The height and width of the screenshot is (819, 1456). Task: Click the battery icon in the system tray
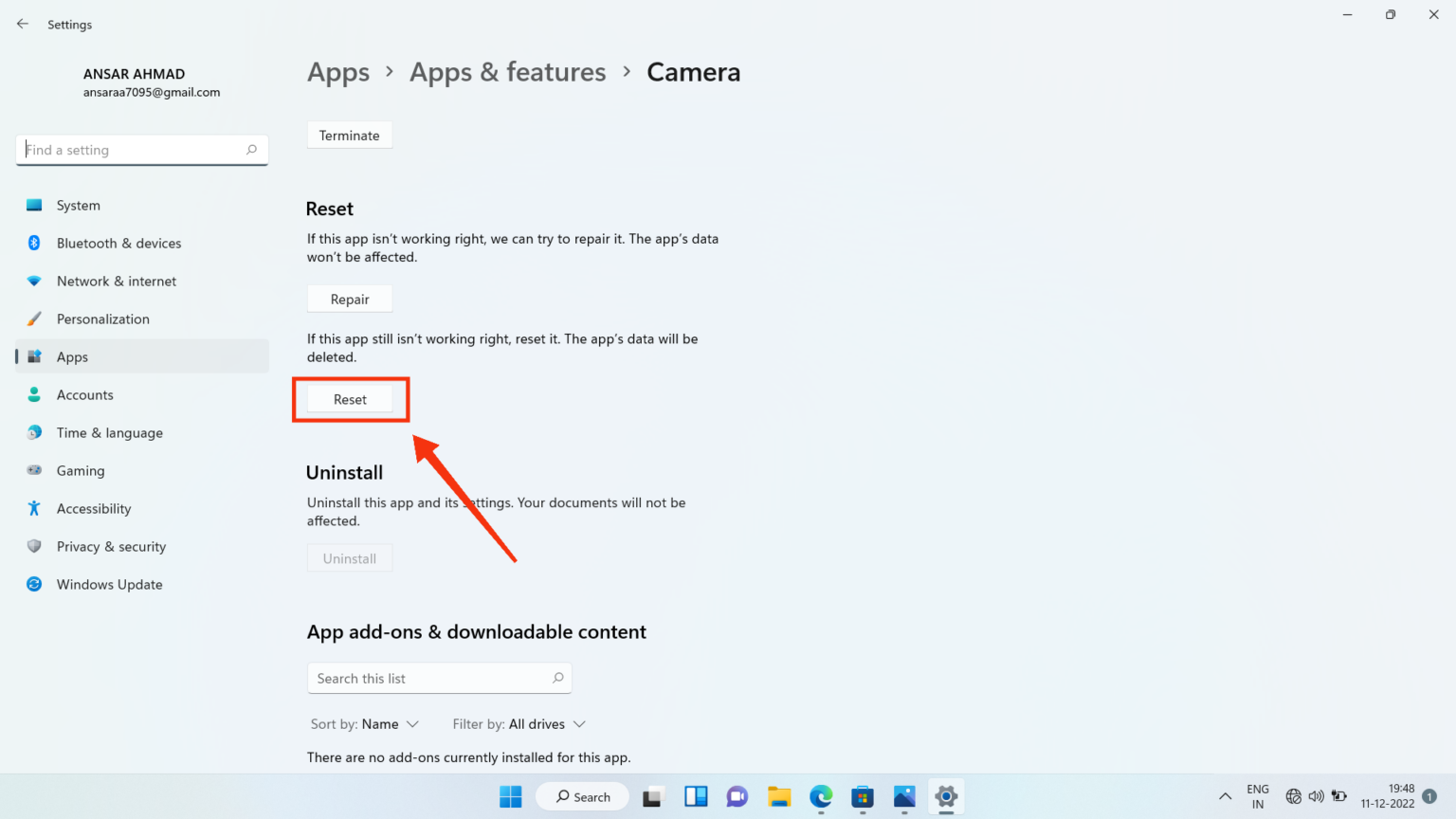1339,797
